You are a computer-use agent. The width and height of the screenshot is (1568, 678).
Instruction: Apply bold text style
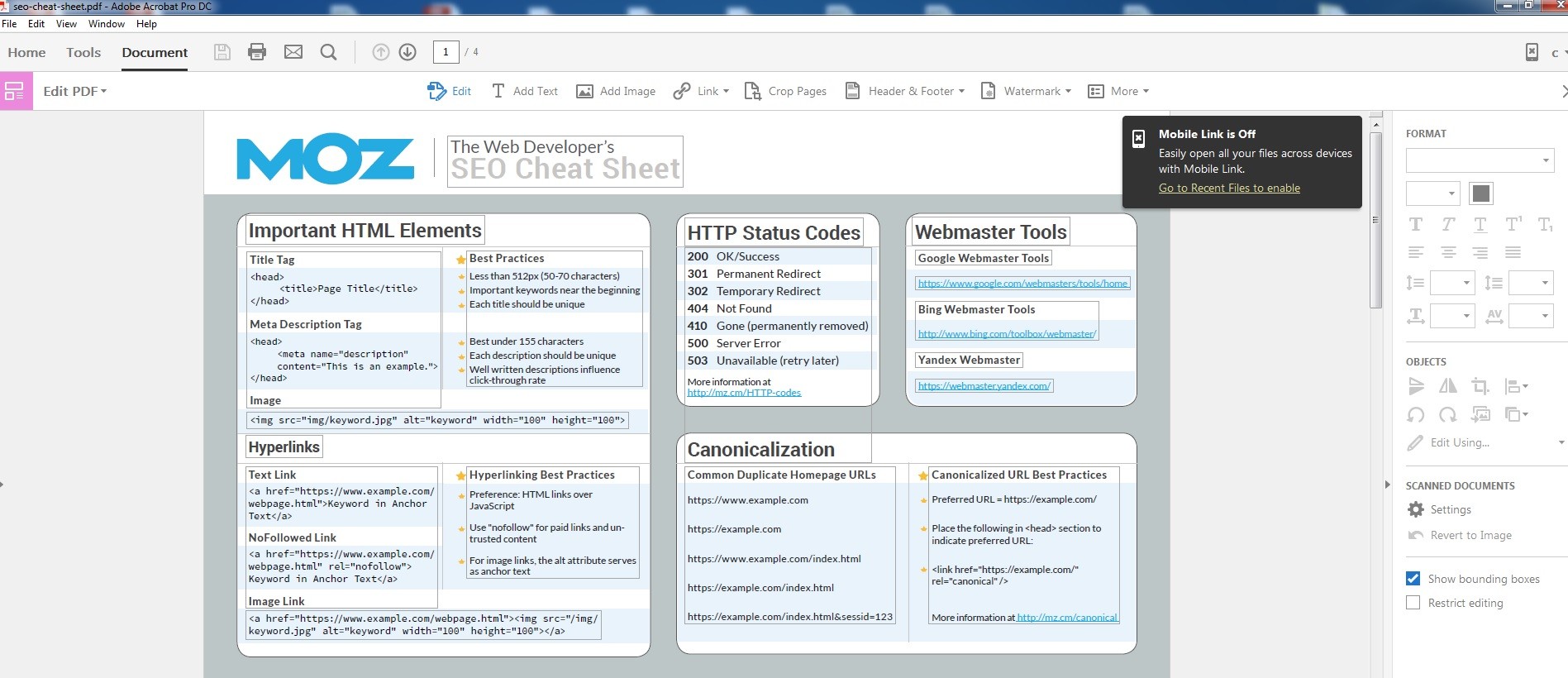pos(1416,224)
